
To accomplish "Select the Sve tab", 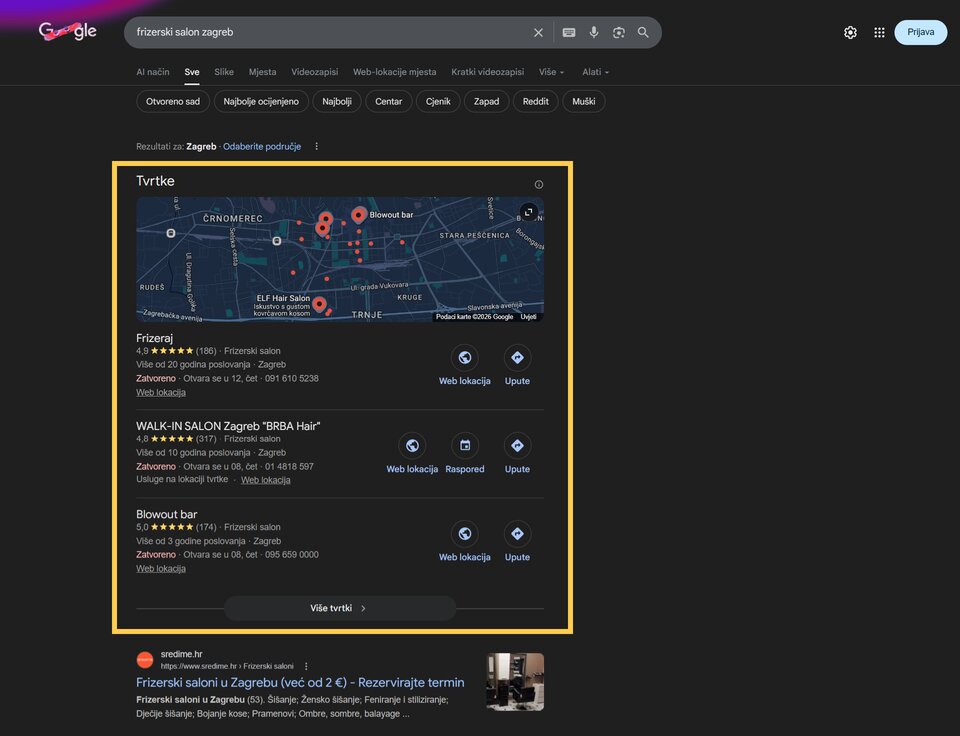I will pyautogui.click(x=192, y=72).
